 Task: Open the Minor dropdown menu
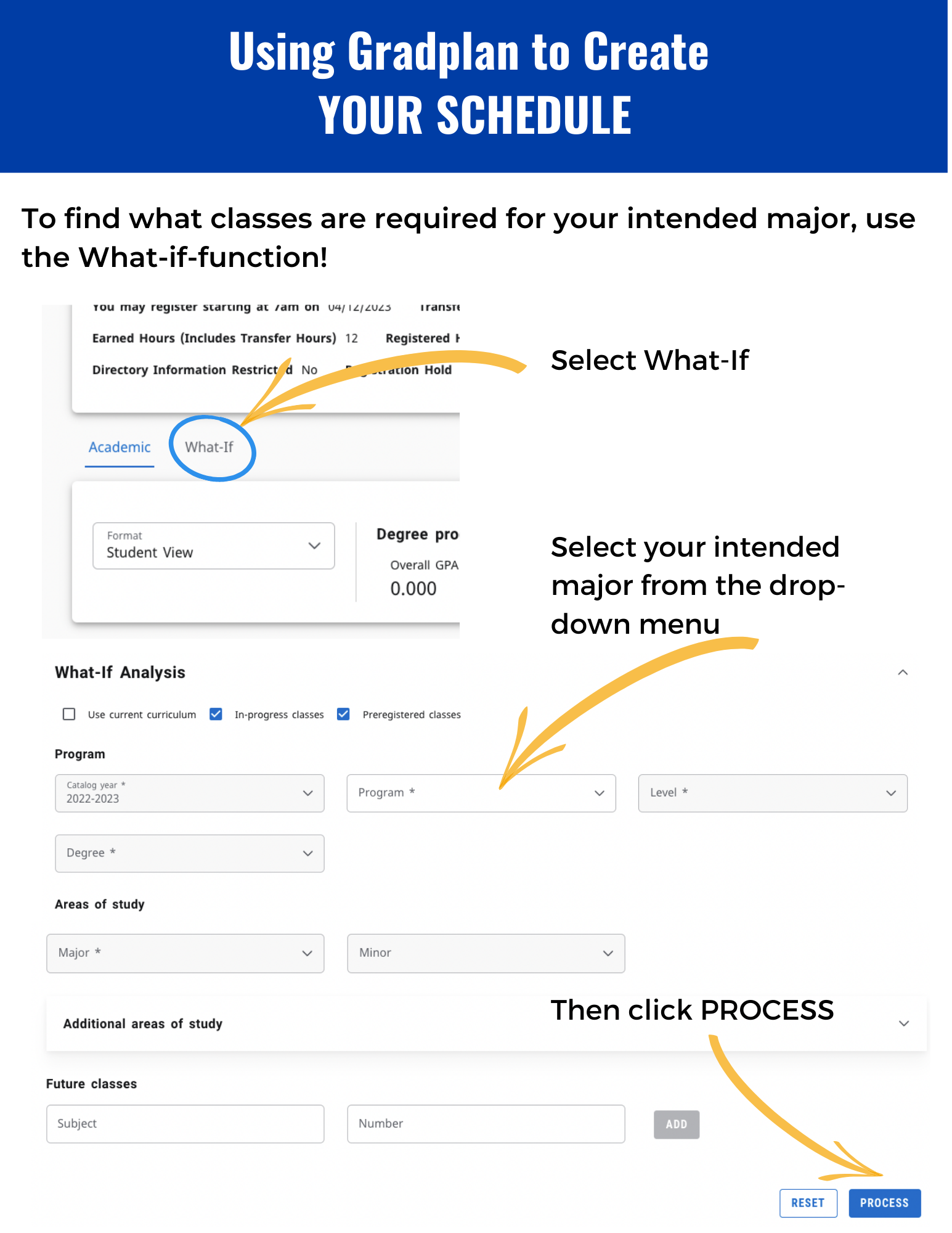click(486, 953)
